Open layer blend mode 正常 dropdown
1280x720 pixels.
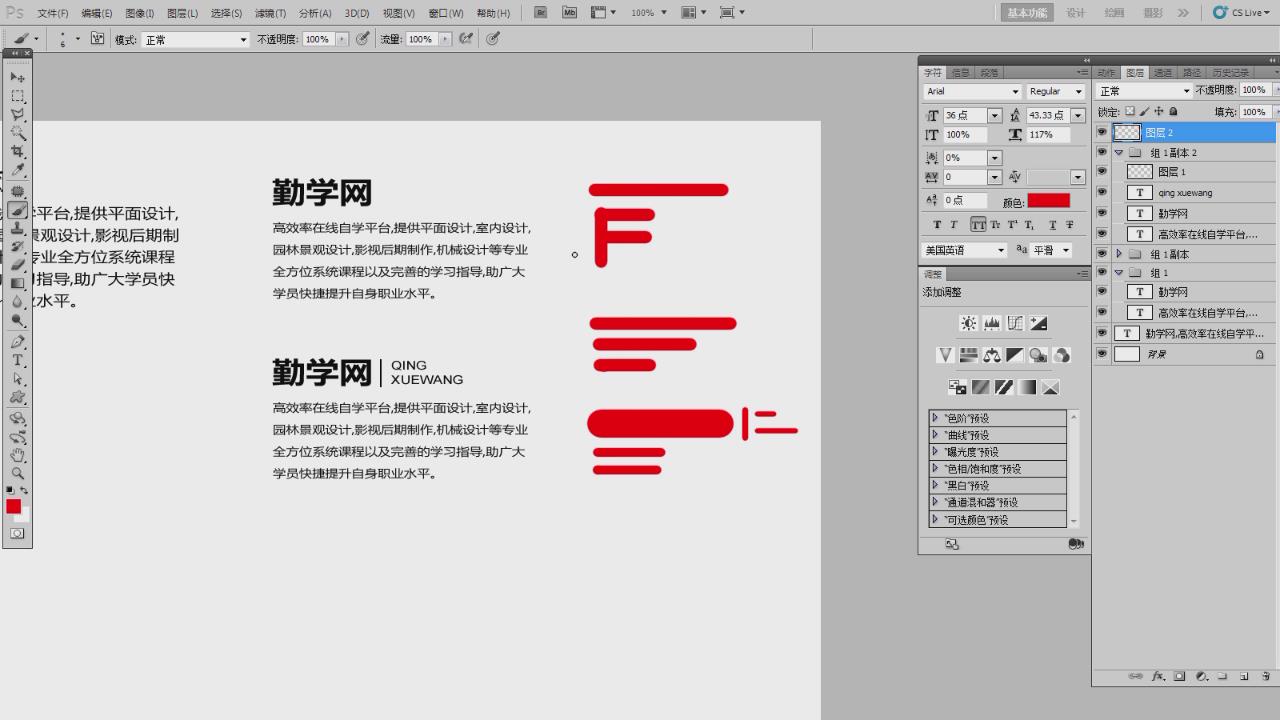point(1145,91)
